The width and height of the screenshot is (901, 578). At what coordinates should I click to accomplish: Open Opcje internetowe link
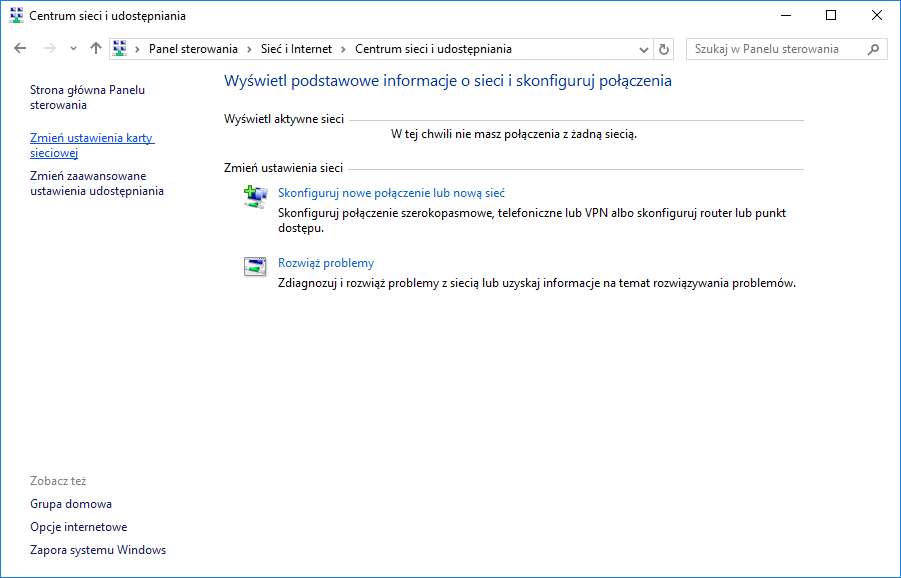[79, 527]
